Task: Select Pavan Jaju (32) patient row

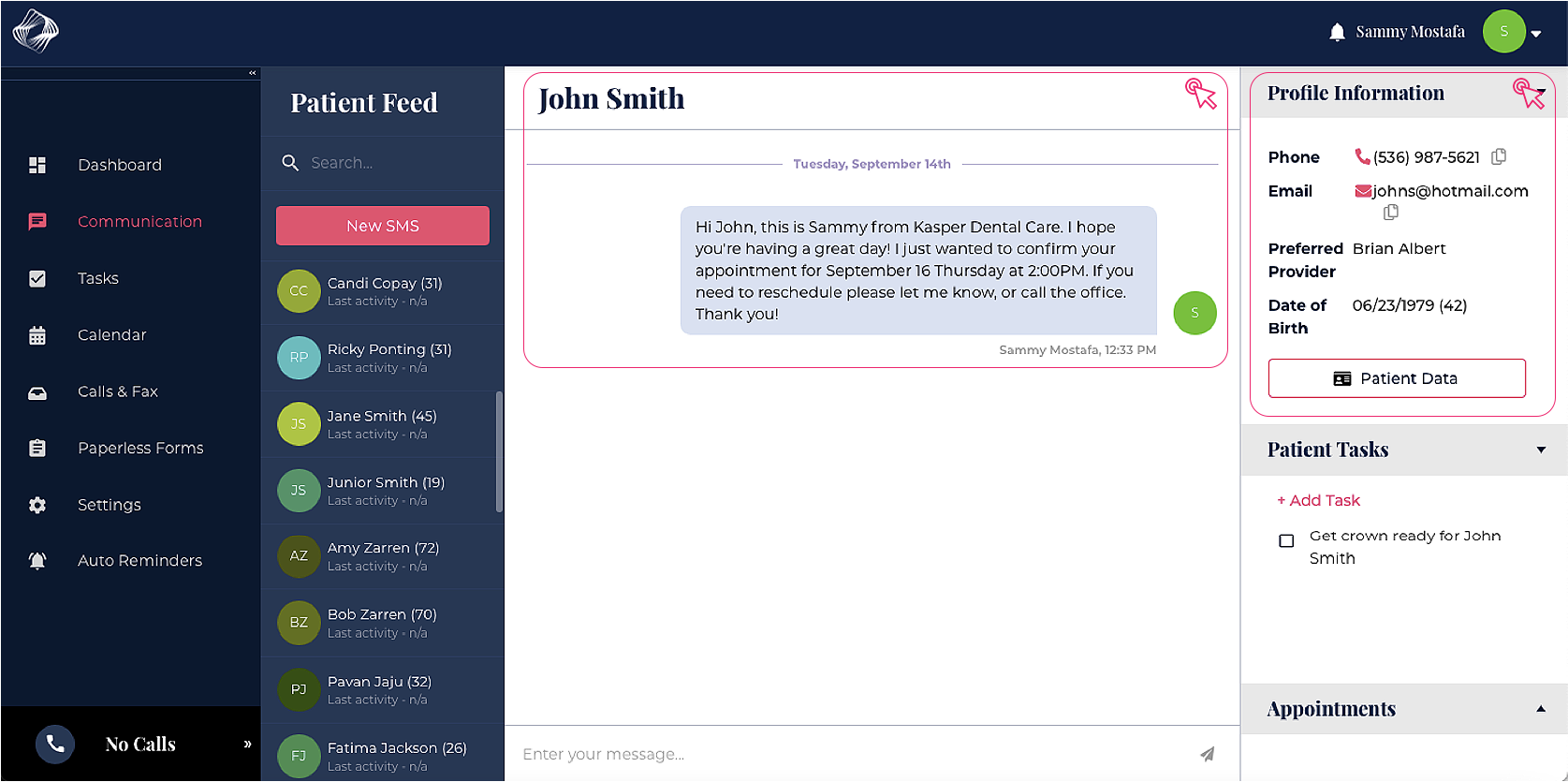Action: click(383, 690)
